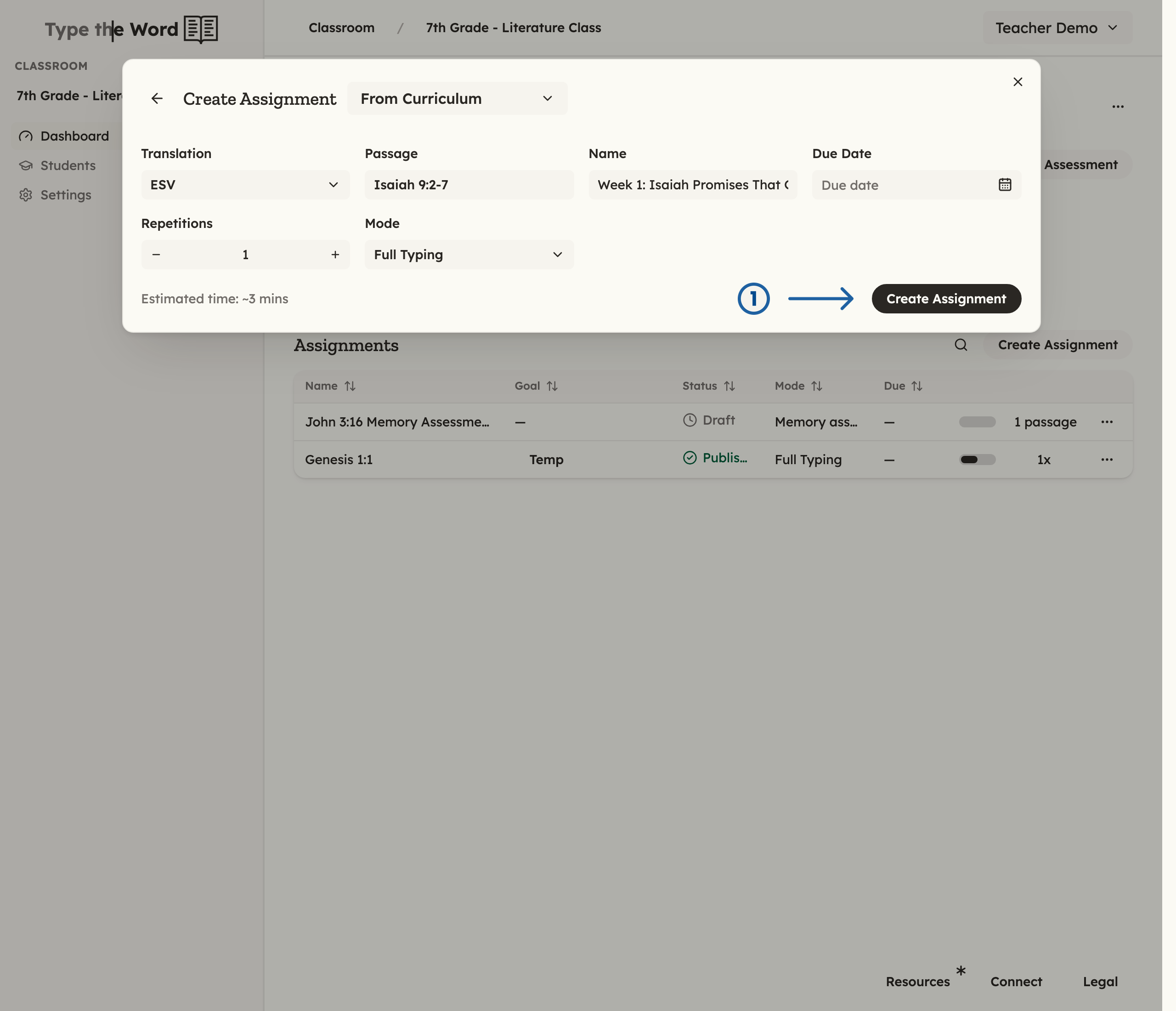The width and height of the screenshot is (1176, 1011).
Task: Open the due date calendar icon
Action: 1005,184
